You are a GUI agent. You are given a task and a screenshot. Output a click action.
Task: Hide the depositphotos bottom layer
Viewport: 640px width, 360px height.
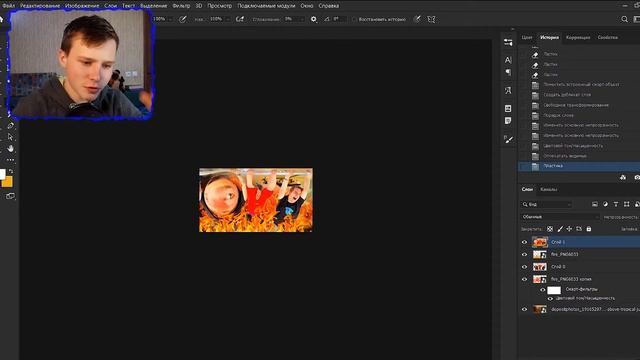524,309
